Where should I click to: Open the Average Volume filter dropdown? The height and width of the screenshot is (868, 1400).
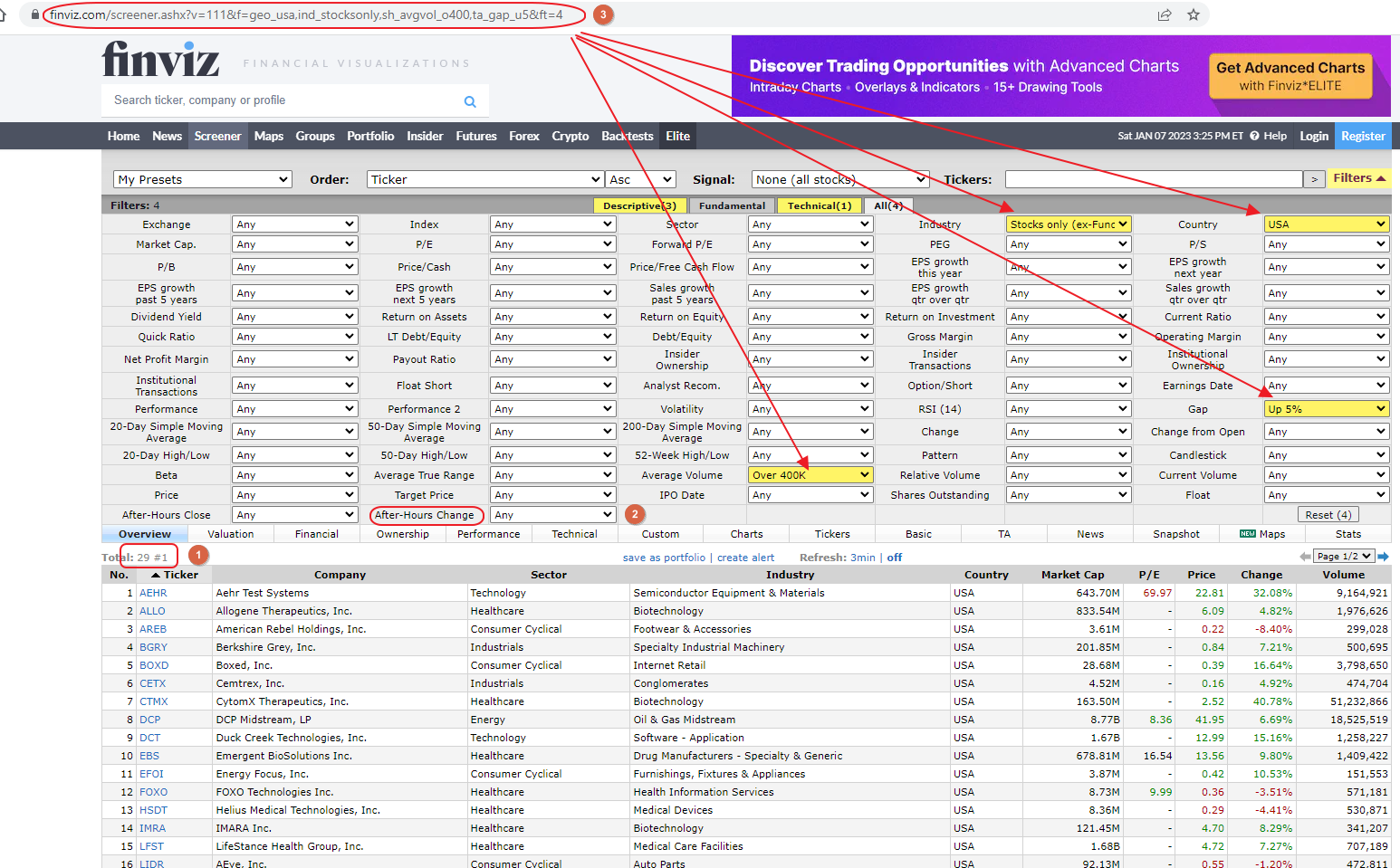(810, 475)
